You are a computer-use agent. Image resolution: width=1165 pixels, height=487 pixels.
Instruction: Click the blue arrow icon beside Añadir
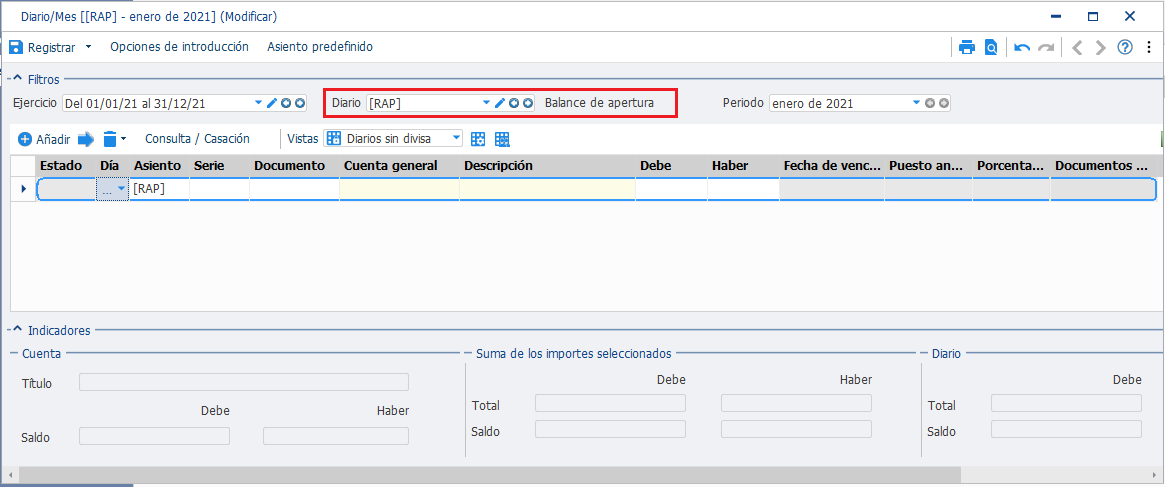point(86,138)
